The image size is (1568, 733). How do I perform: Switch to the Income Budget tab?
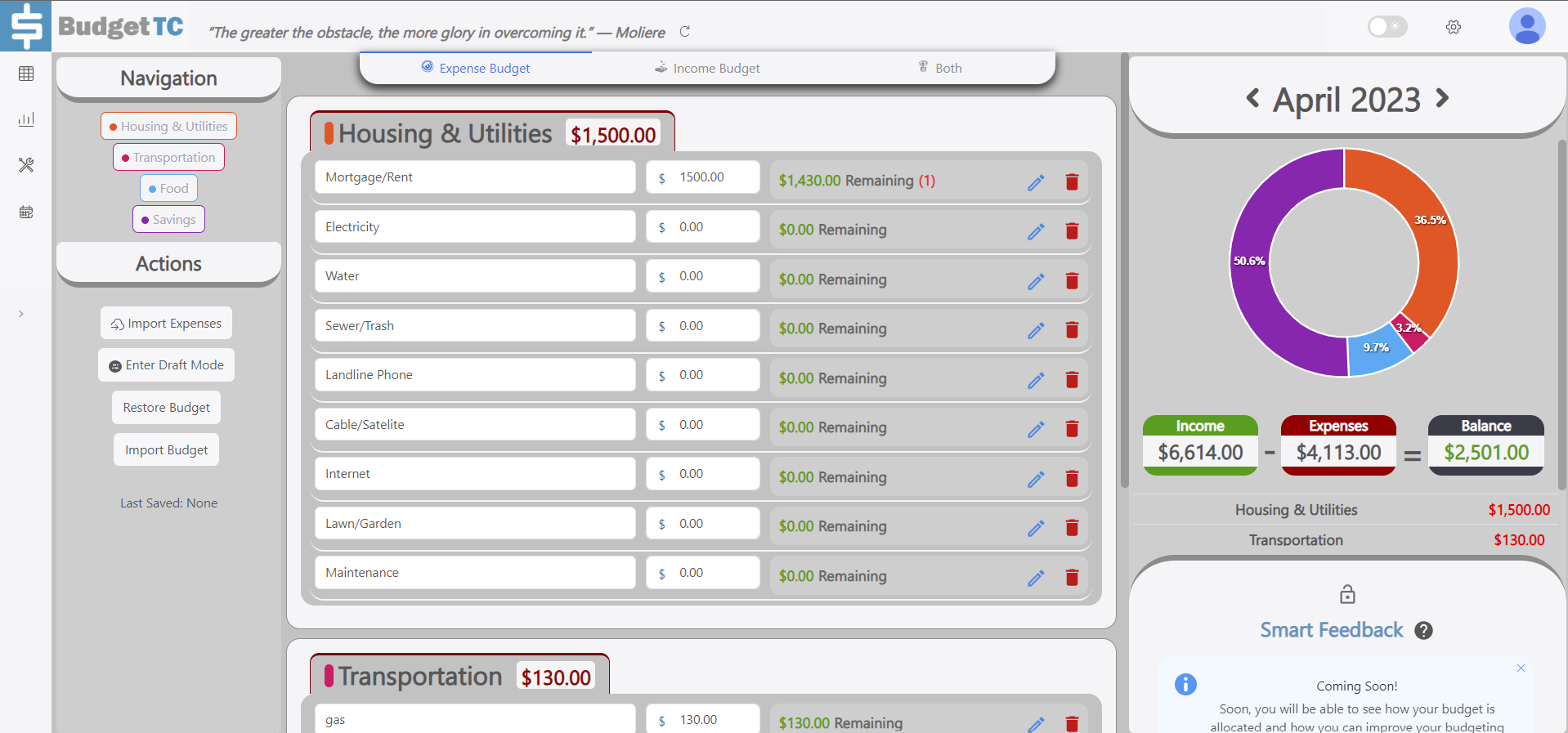[x=707, y=68]
